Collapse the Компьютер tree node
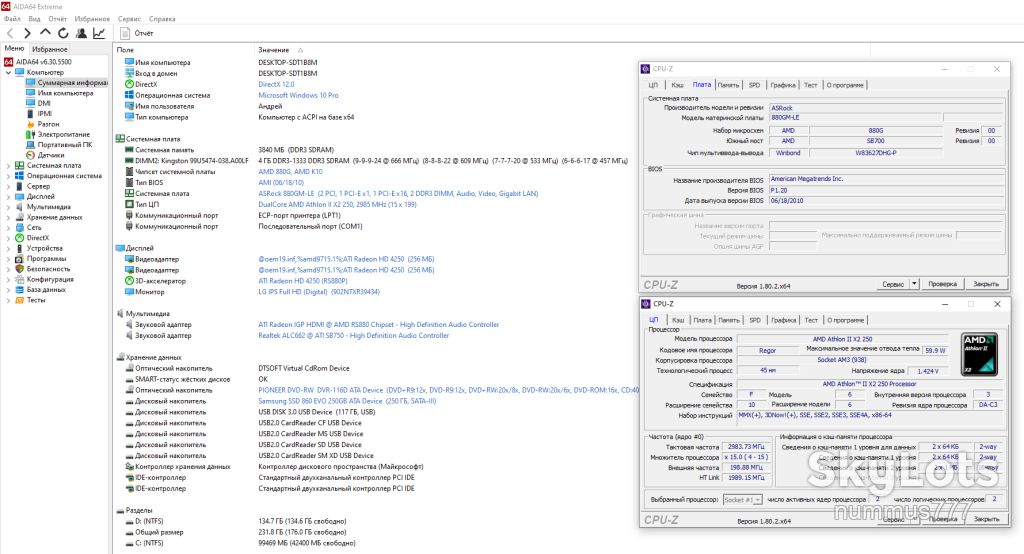 coord(8,73)
